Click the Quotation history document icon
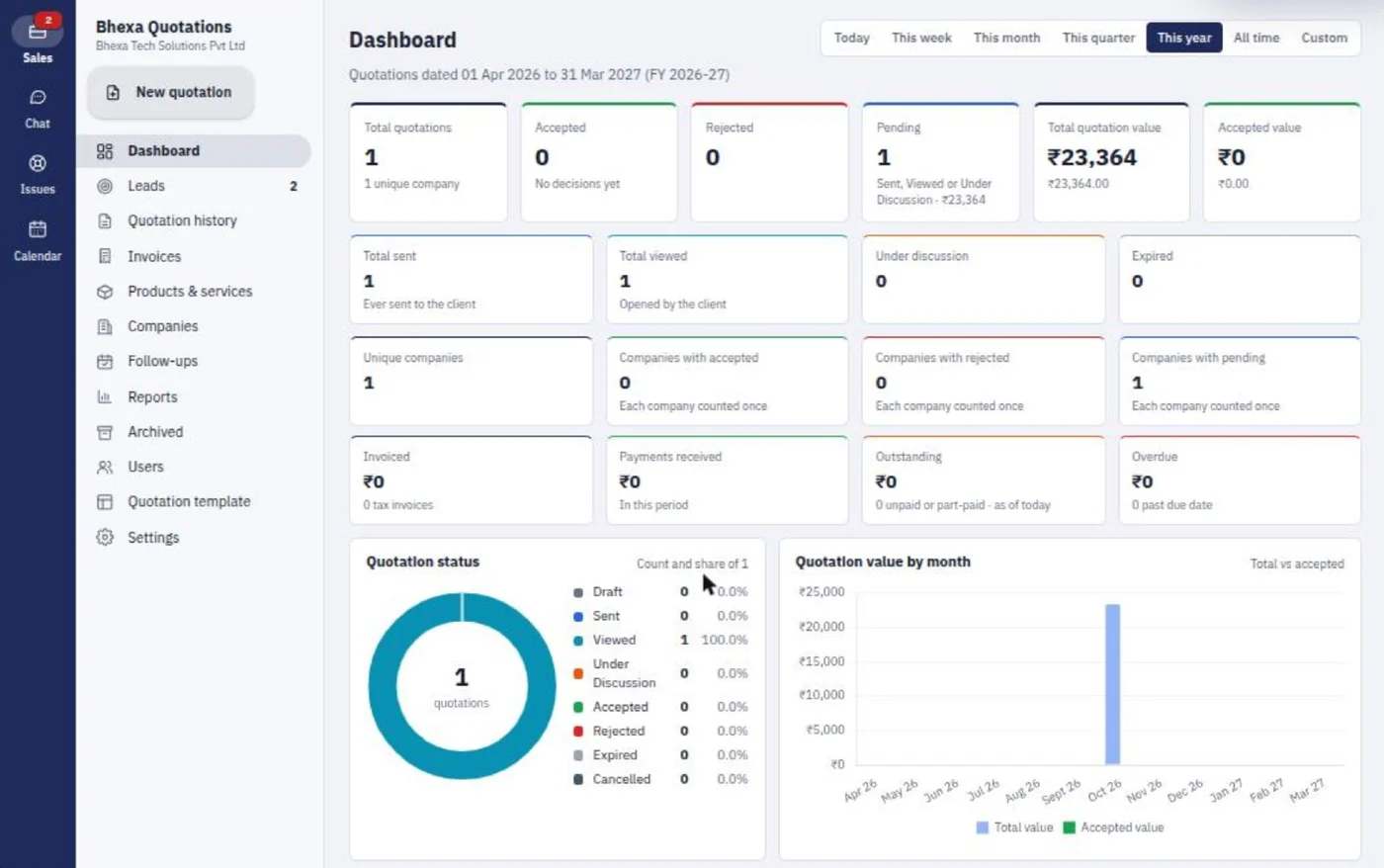This screenshot has width=1384, height=868. point(105,220)
